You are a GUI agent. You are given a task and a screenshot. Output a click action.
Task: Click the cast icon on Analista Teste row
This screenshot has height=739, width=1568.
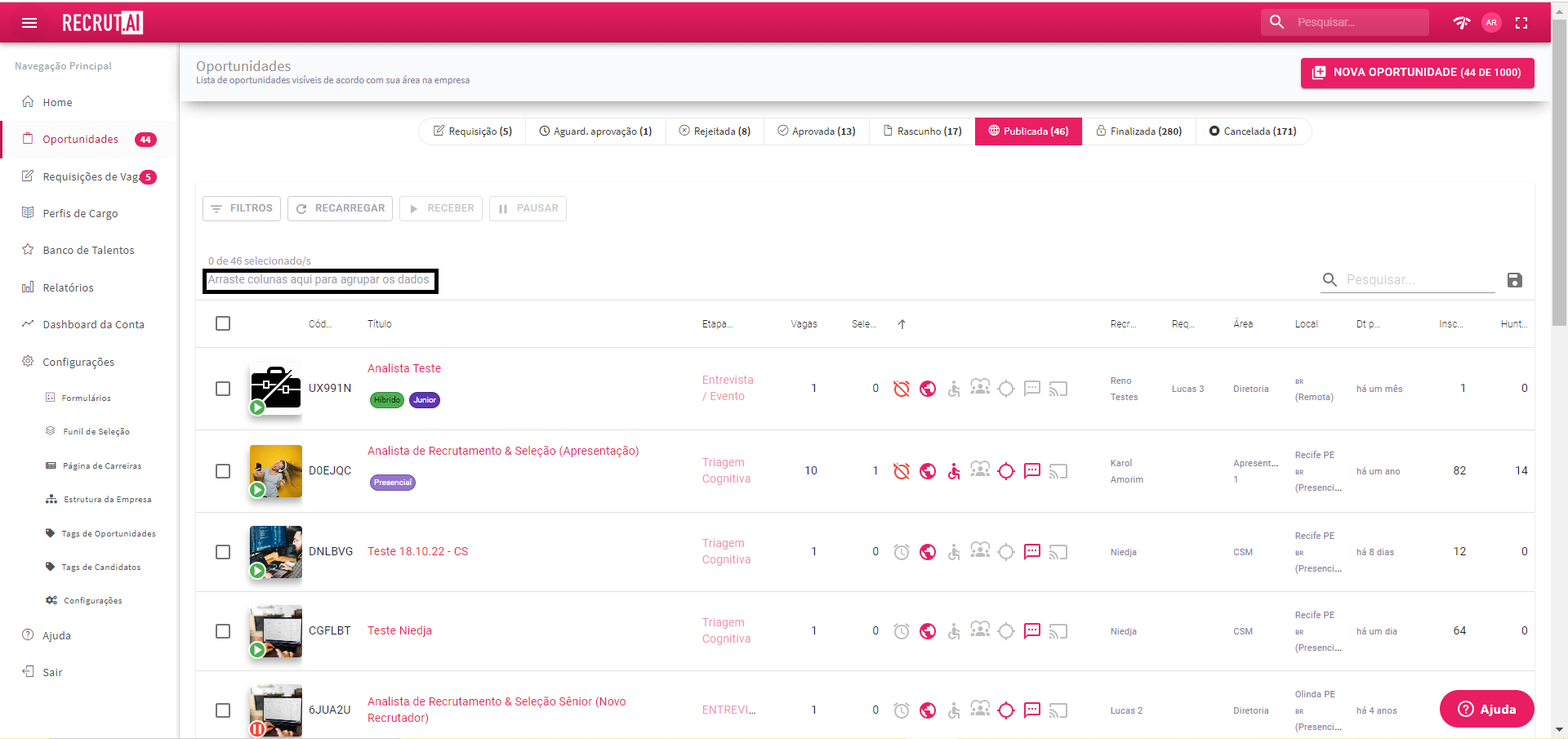click(x=1058, y=389)
